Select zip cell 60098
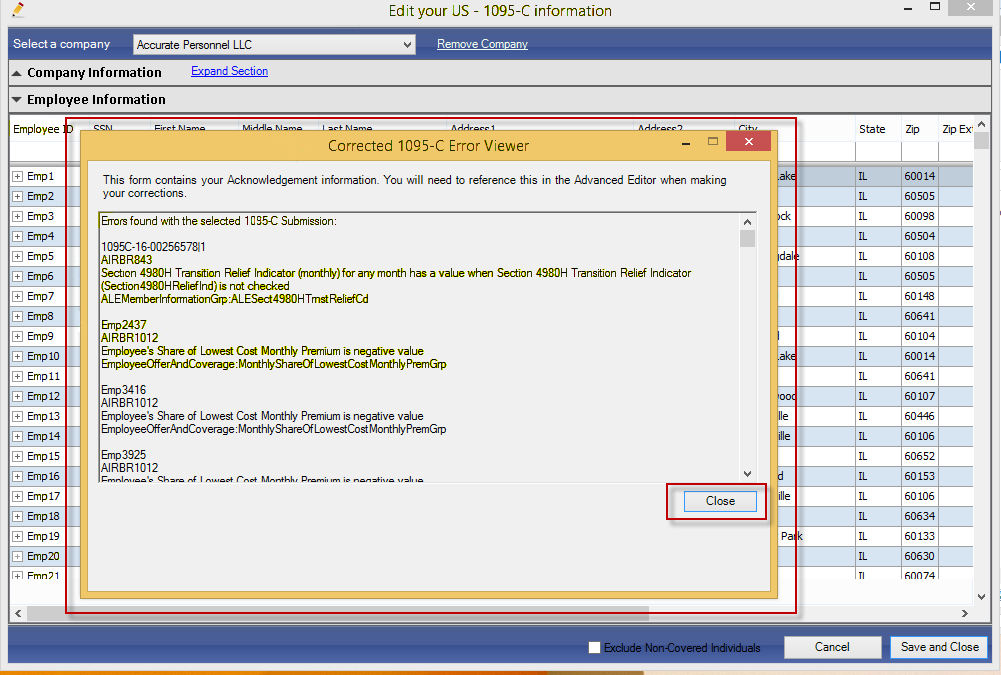1001x675 pixels. [919, 216]
